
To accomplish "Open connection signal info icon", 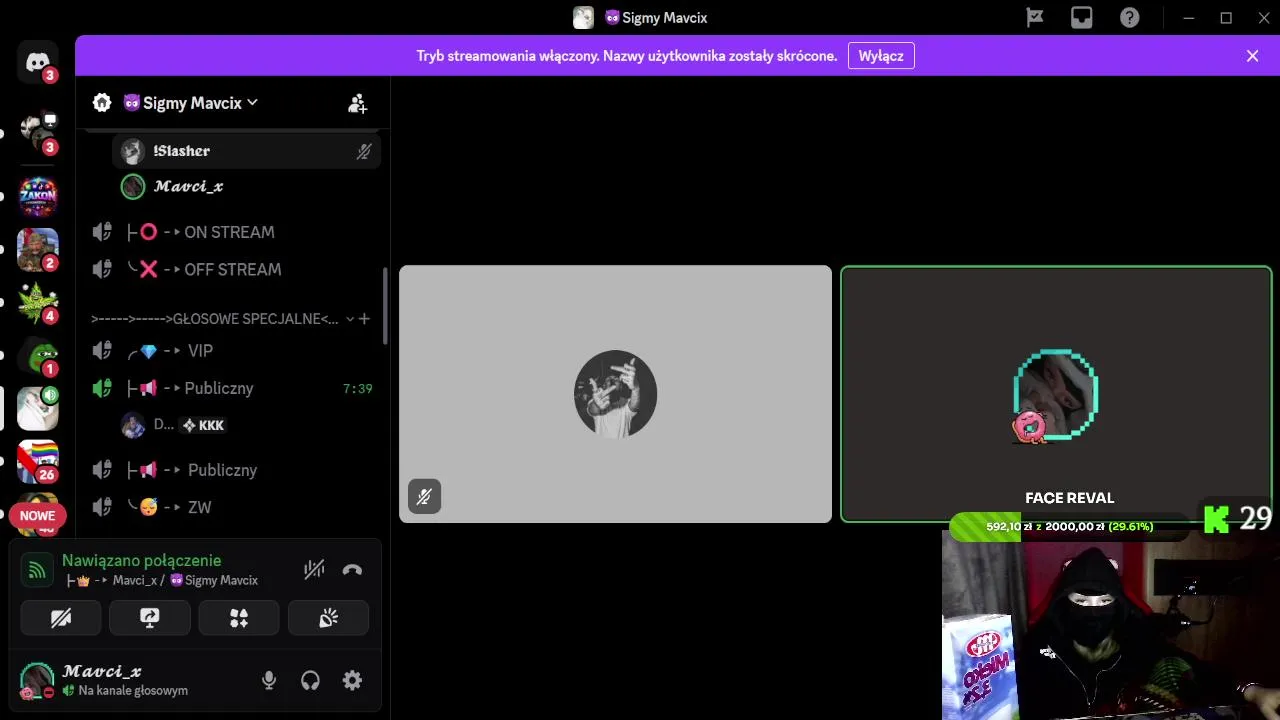I will click(x=37, y=570).
